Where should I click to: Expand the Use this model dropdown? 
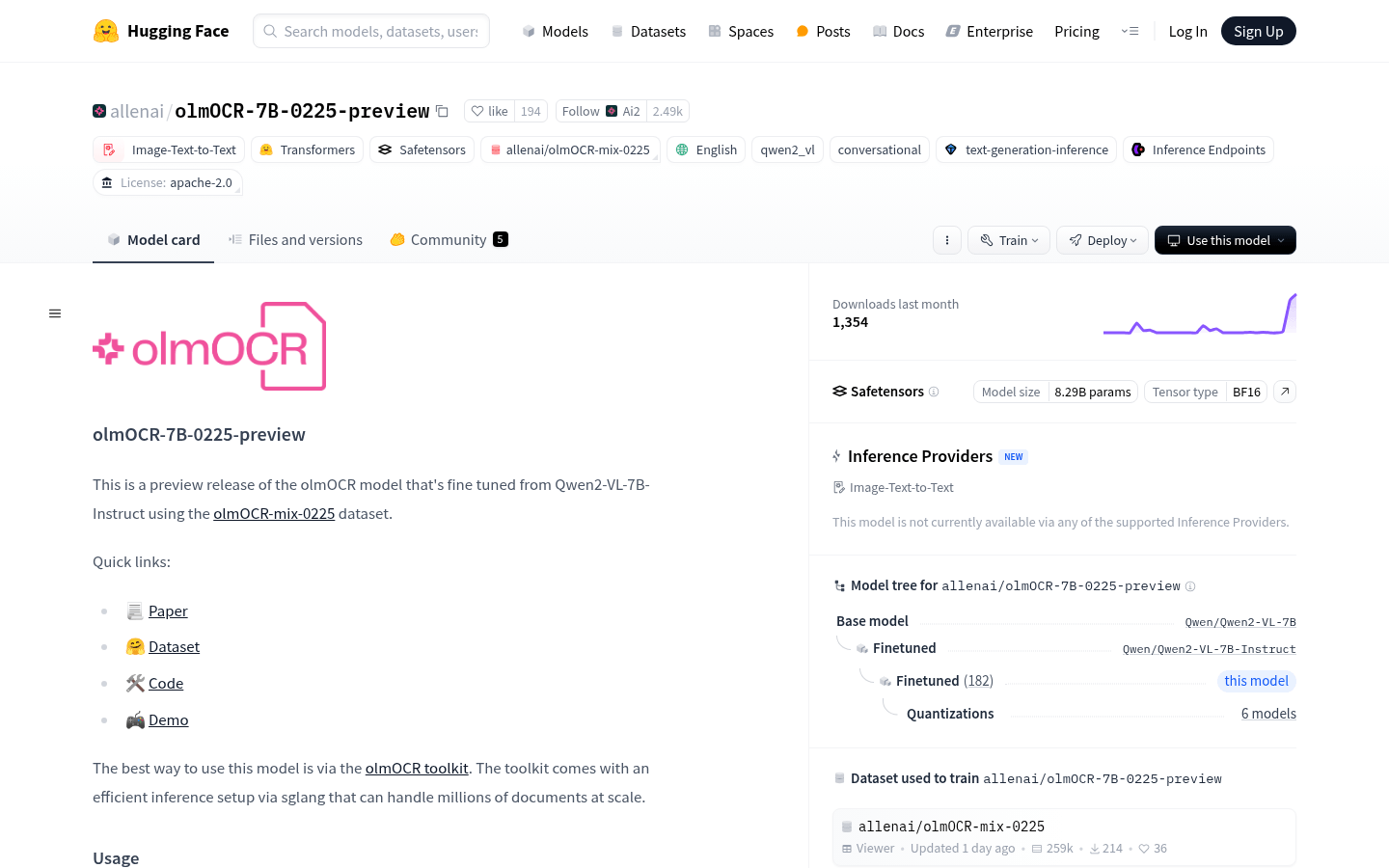(x=1225, y=240)
